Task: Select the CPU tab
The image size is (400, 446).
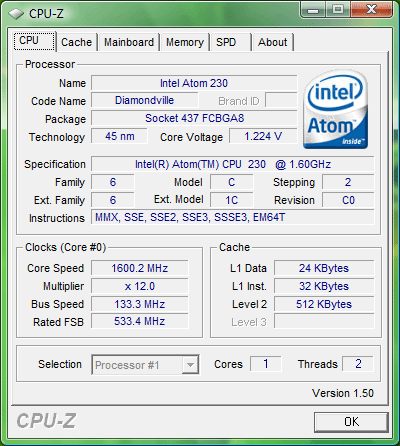Action: [x=34, y=41]
